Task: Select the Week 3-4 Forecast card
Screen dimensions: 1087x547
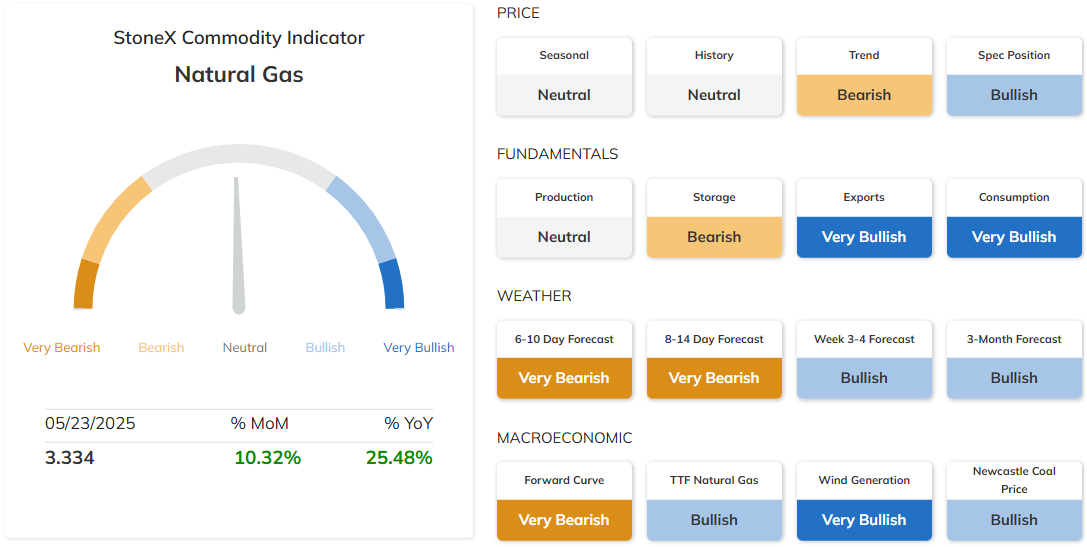Action: click(864, 360)
